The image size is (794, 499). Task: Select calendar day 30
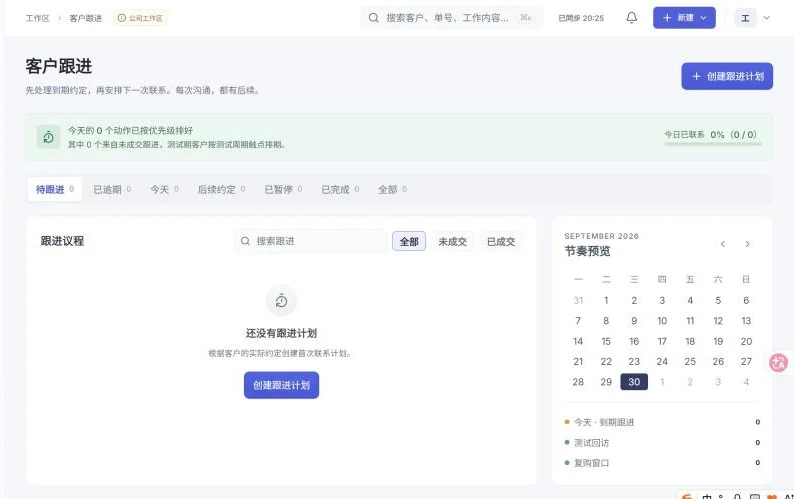tap(634, 382)
